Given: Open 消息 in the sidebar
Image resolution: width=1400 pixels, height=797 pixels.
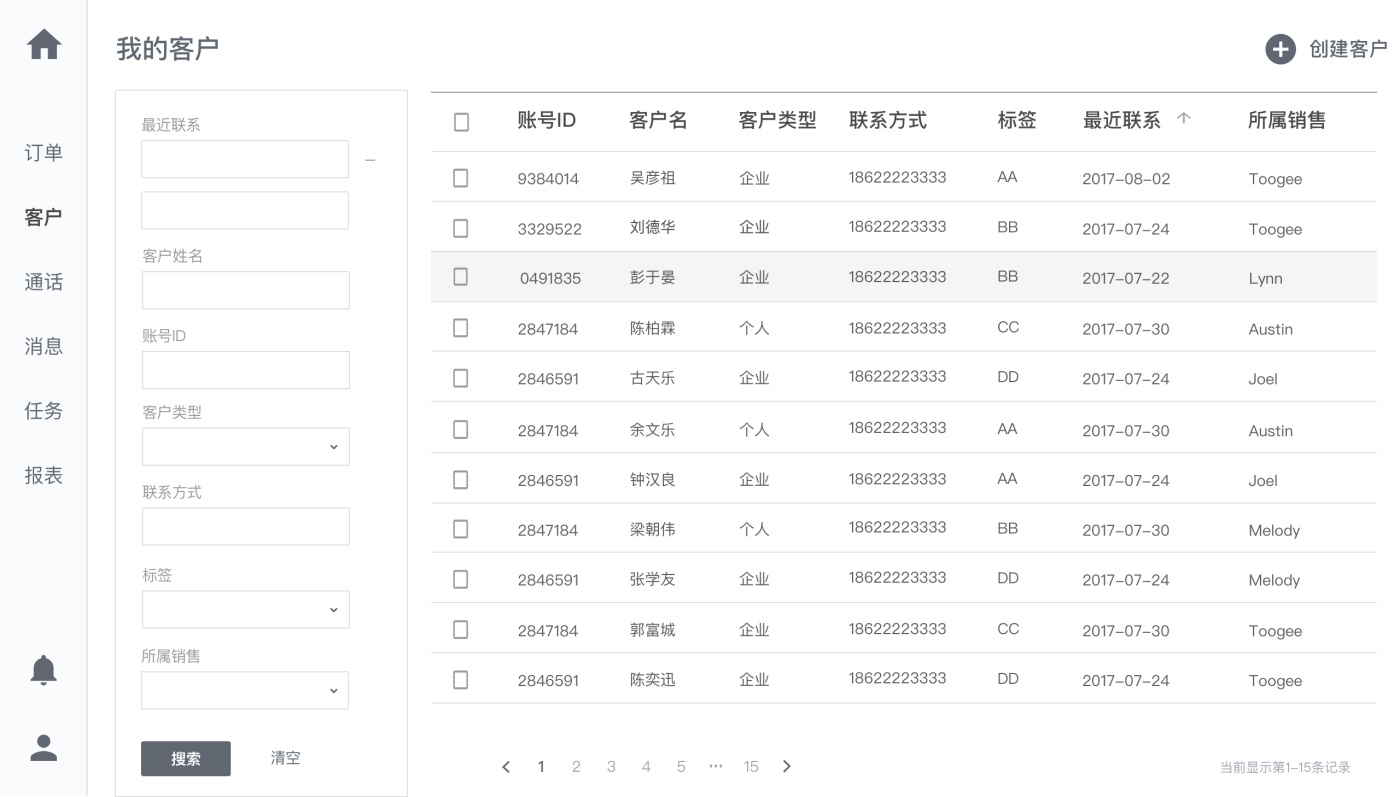Looking at the screenshot, I should pyautogui.click(x=43, y=346).
